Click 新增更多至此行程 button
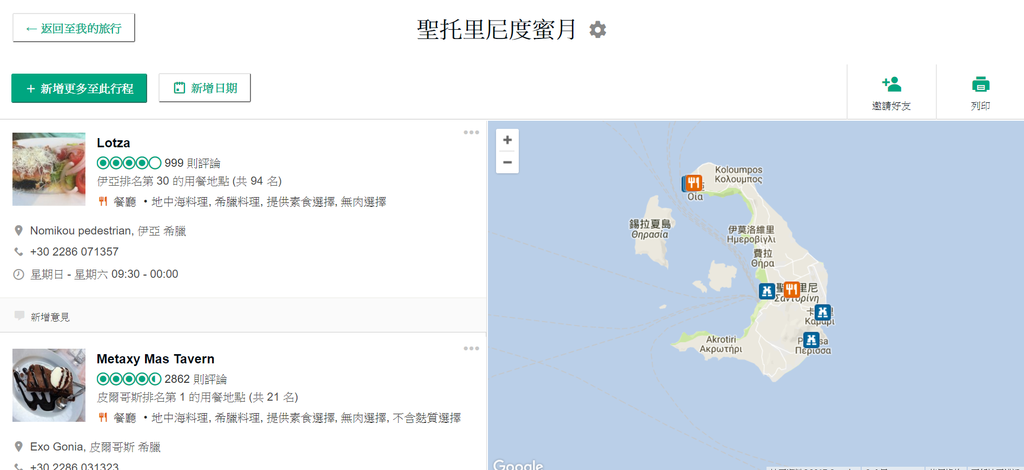The image size is (1024, 470). tap(79, 88)
